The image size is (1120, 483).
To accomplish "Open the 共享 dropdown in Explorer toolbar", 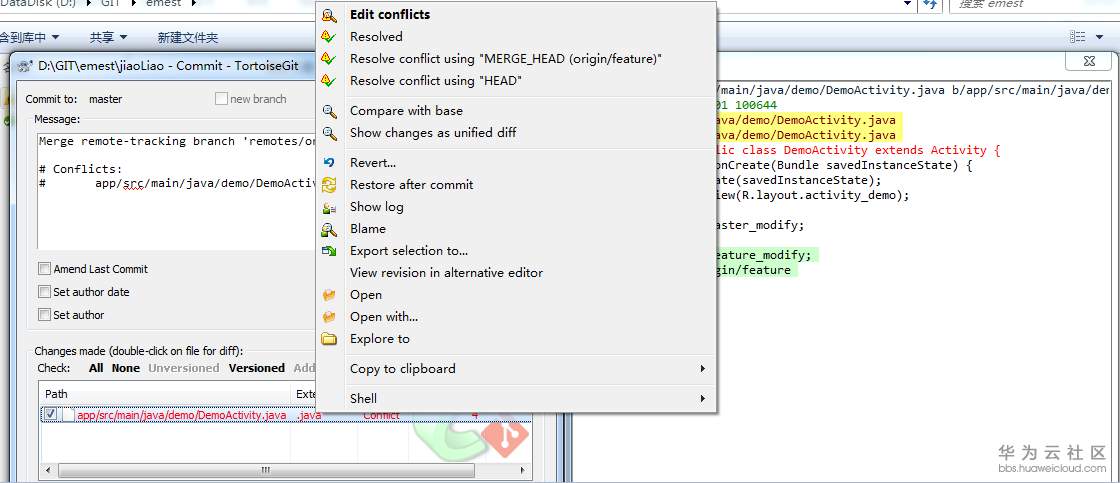I will [109, 37].
